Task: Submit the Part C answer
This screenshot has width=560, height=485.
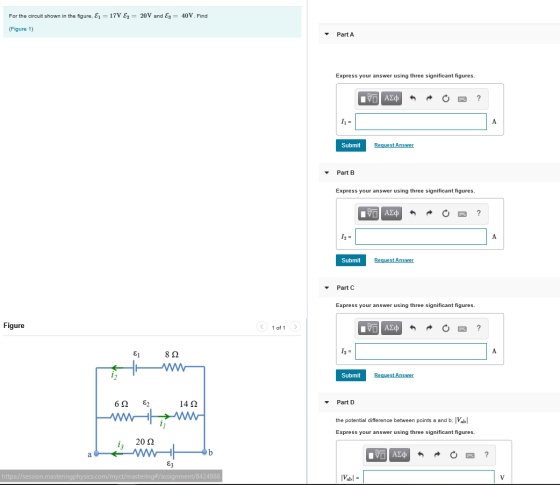Action: (x=351, y=375)
